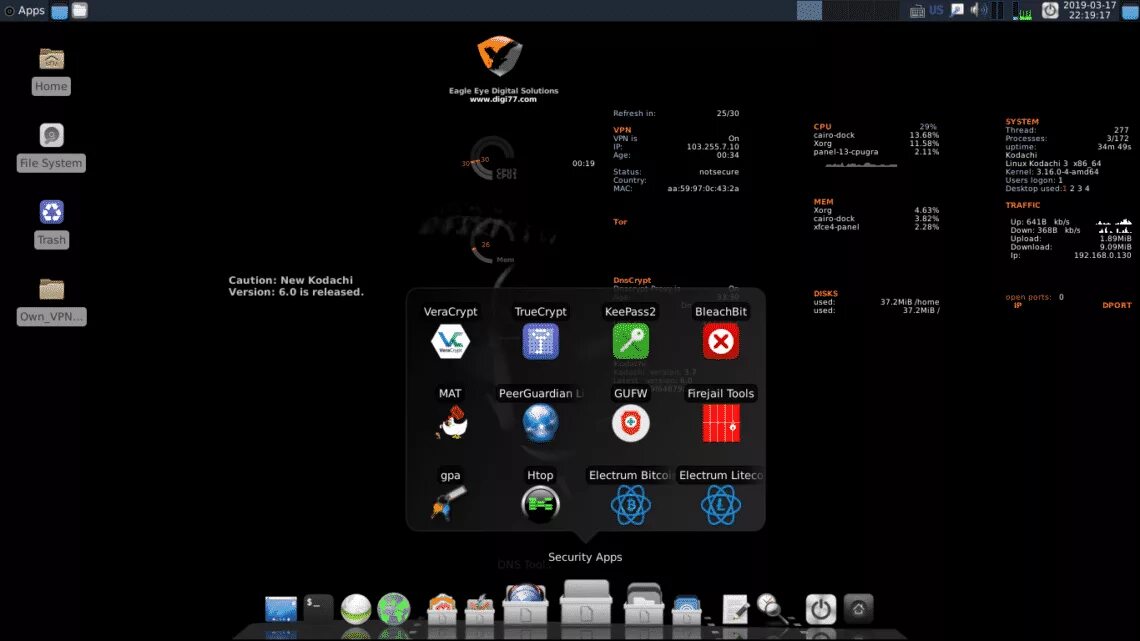The image size is (1140, 641).
Task: Open BleachBit cleaner icon
Action: click(720, 341)
